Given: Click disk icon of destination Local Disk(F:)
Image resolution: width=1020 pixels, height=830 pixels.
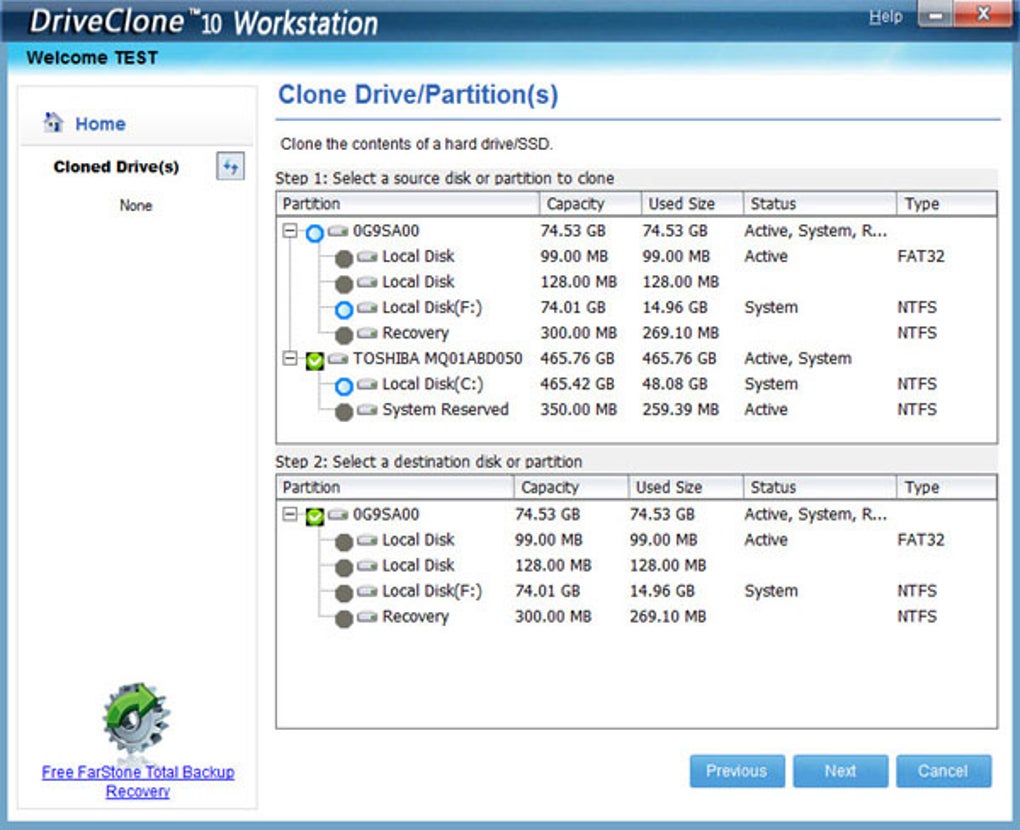Looking at the screenshot, I should (368, 591).
